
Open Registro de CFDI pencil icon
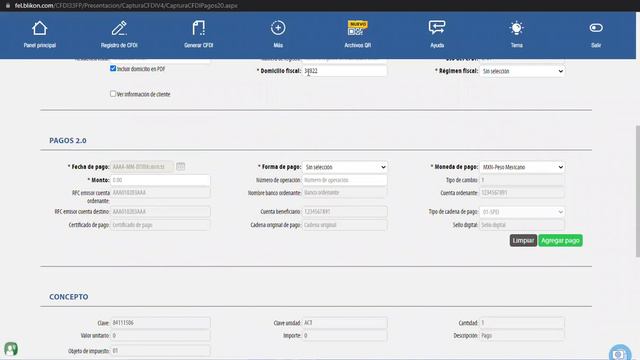pos(119,28)
